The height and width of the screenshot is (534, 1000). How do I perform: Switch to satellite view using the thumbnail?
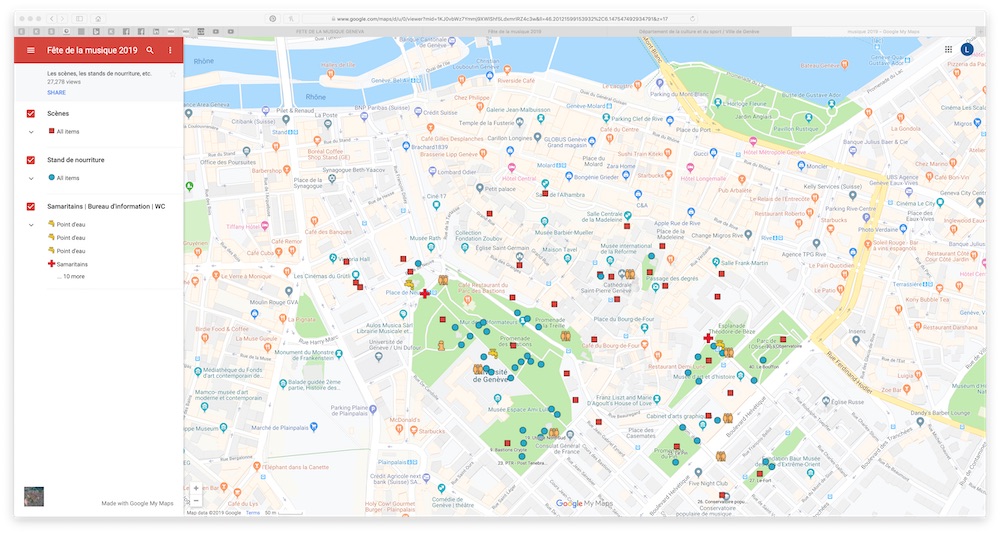tap(34, 496)
